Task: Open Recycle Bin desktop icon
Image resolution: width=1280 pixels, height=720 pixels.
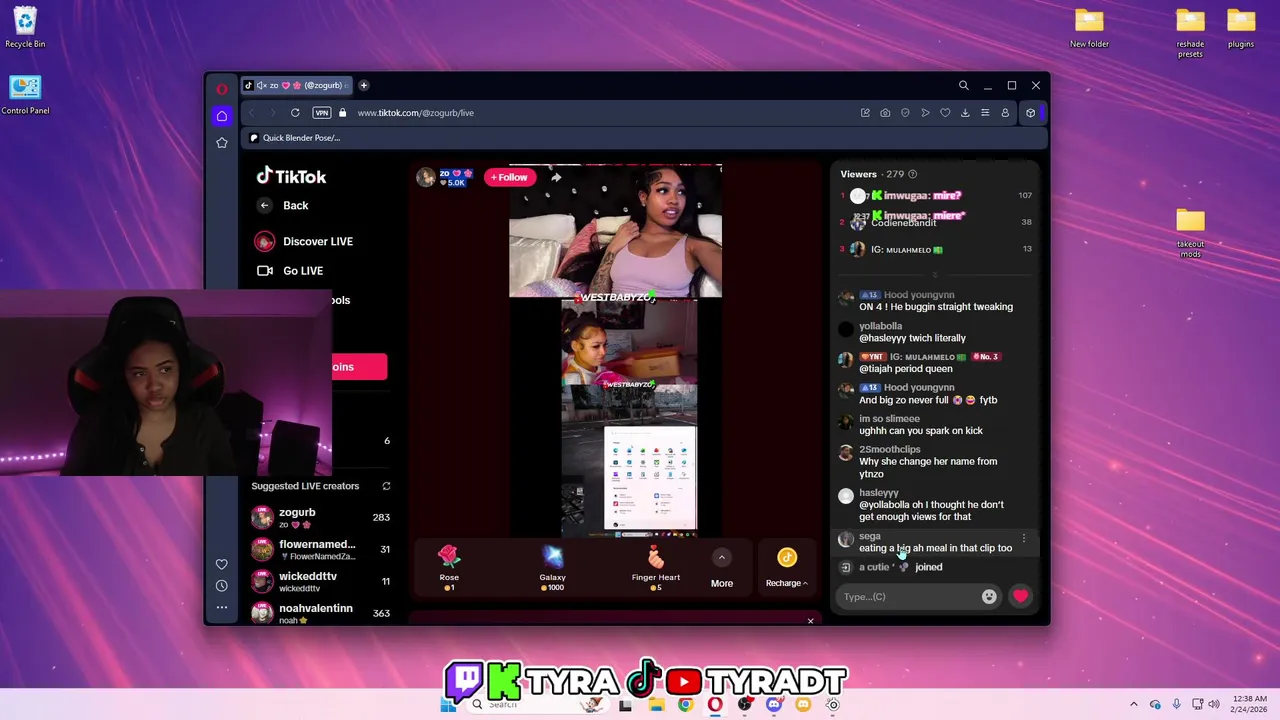Action: [x=25, y=28]
